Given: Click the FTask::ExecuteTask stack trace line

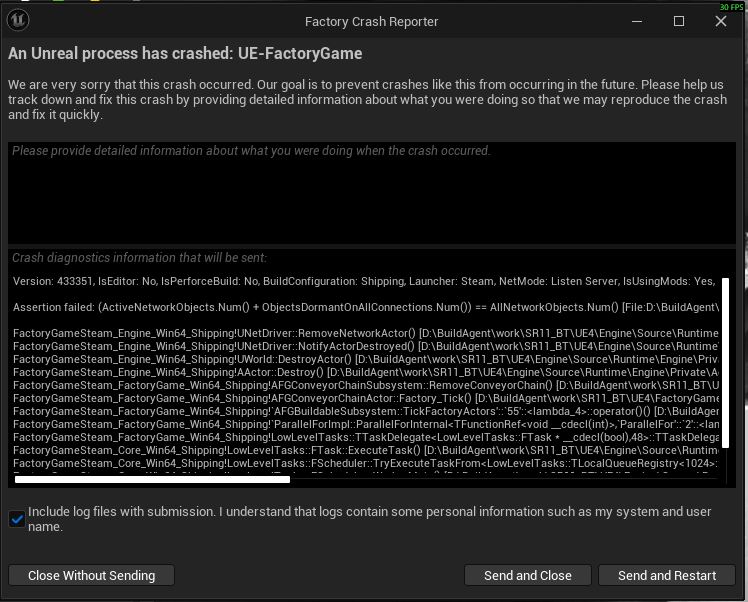Looking at the screenshot, I should click(365, 450).
